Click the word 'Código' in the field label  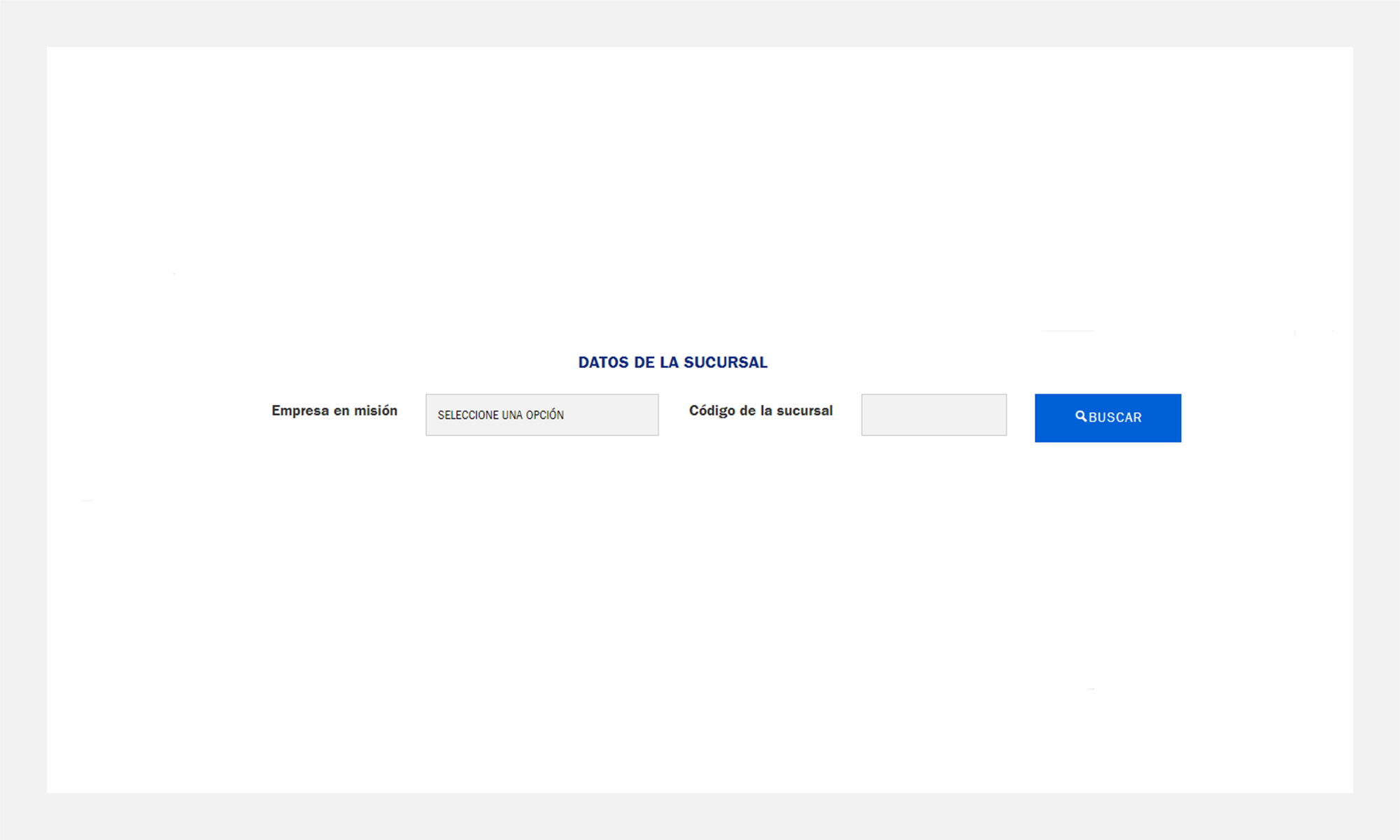click(712, 411)
